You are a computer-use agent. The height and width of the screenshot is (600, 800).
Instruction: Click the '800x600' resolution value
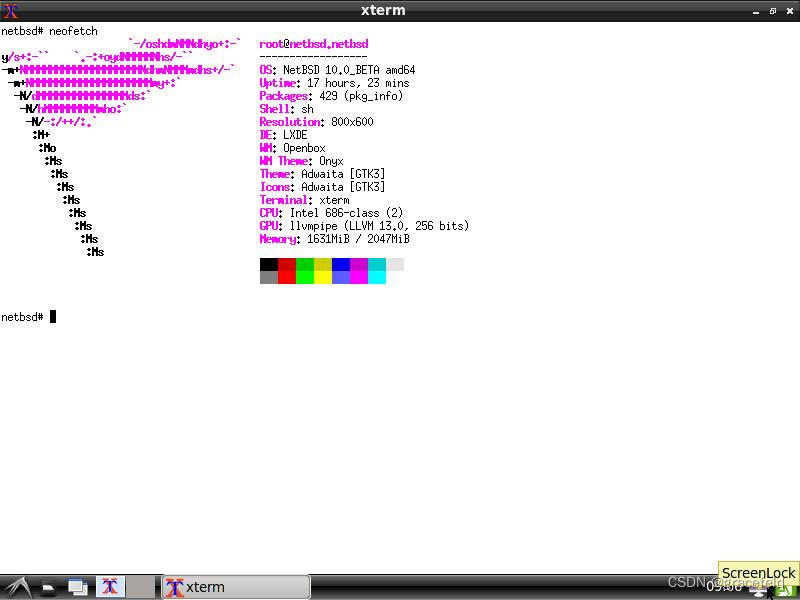pyautogui.click(x=352, y=122)
